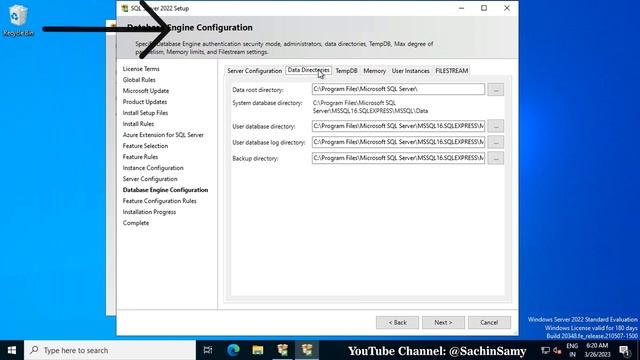Click the Install Rules step
The width and height of the screenshot is (640, 360).
point(138,124)
